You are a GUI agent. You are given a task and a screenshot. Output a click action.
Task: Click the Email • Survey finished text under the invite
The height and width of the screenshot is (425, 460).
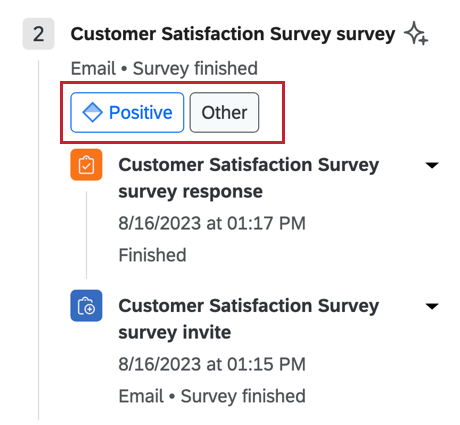tap(212, 396)
